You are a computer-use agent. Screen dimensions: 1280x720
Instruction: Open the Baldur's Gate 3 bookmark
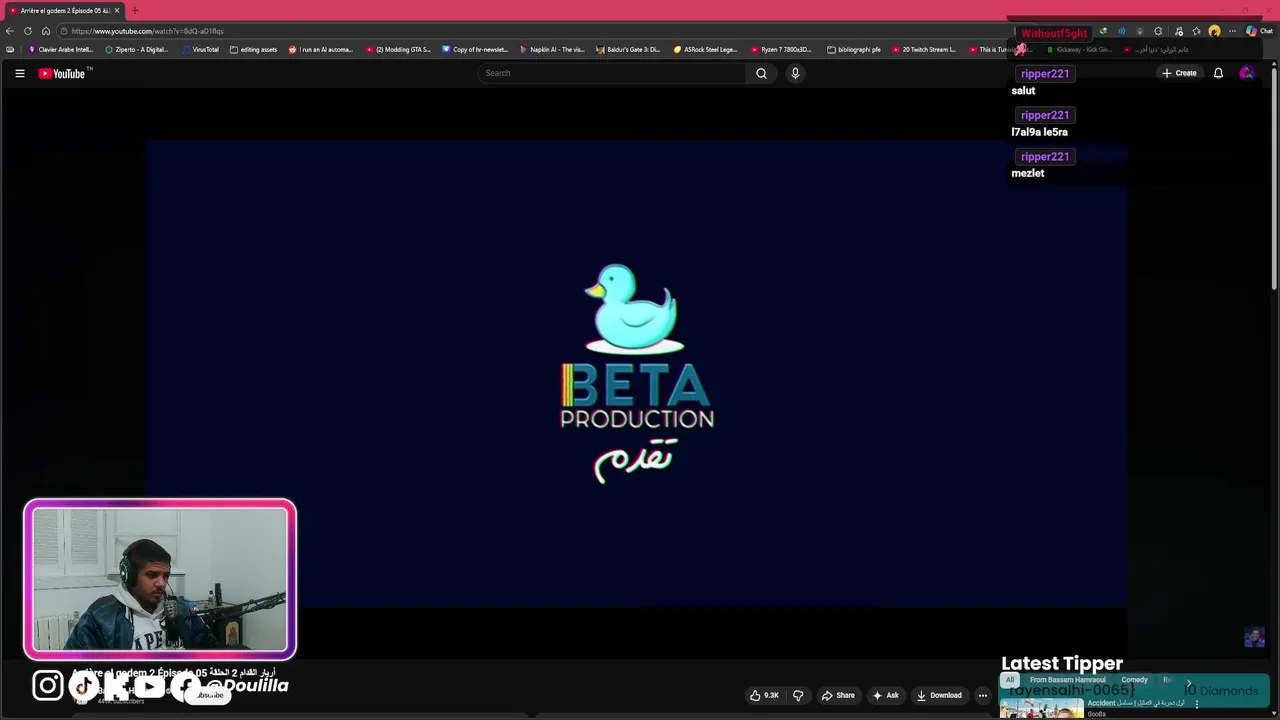pyautogui.click(x=628, y=49)
